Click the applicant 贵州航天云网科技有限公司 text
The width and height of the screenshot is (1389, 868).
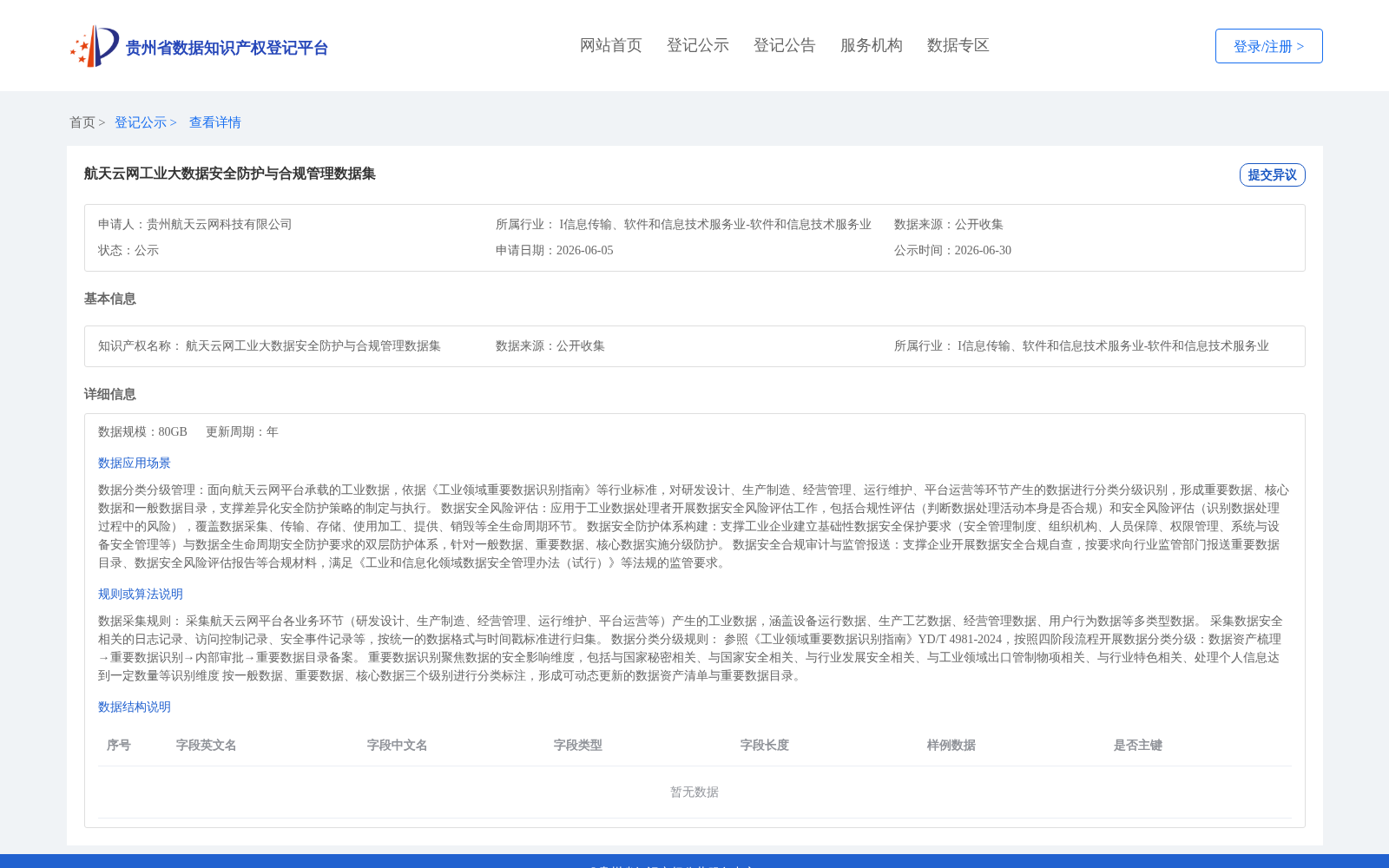[219, 224]
